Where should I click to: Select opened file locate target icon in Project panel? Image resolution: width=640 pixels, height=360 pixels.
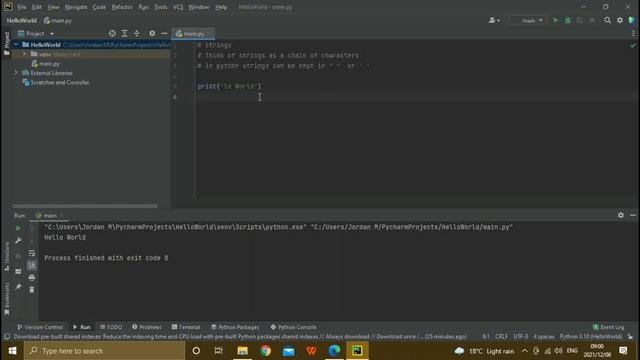[x=112, y=33]
